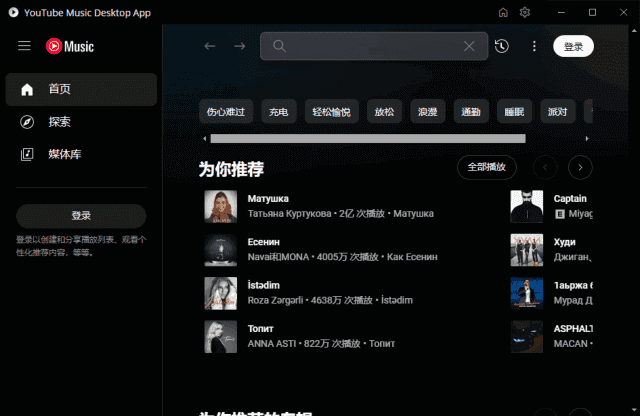Image resolution: width=640 pixels, height=416 pixels.
Task: Clear search with the X icon
Action: pos(469,46)
